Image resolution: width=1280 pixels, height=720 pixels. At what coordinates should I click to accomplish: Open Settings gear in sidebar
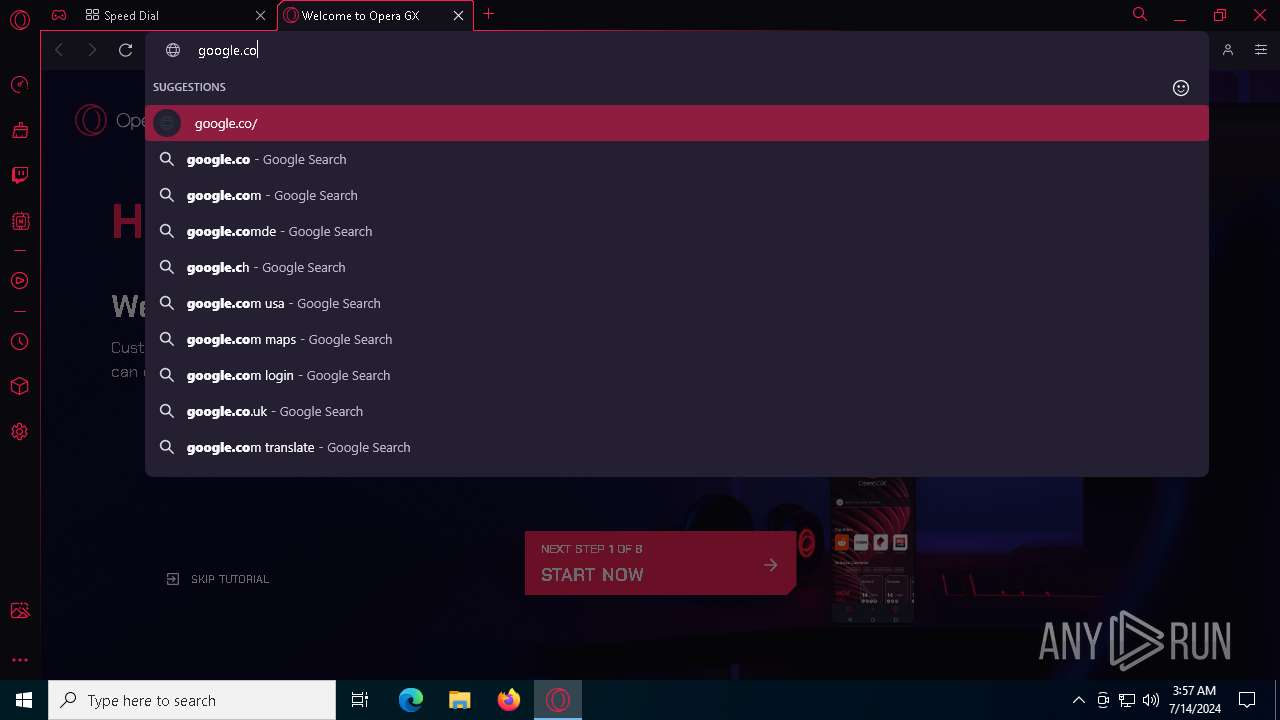[19, 432]
